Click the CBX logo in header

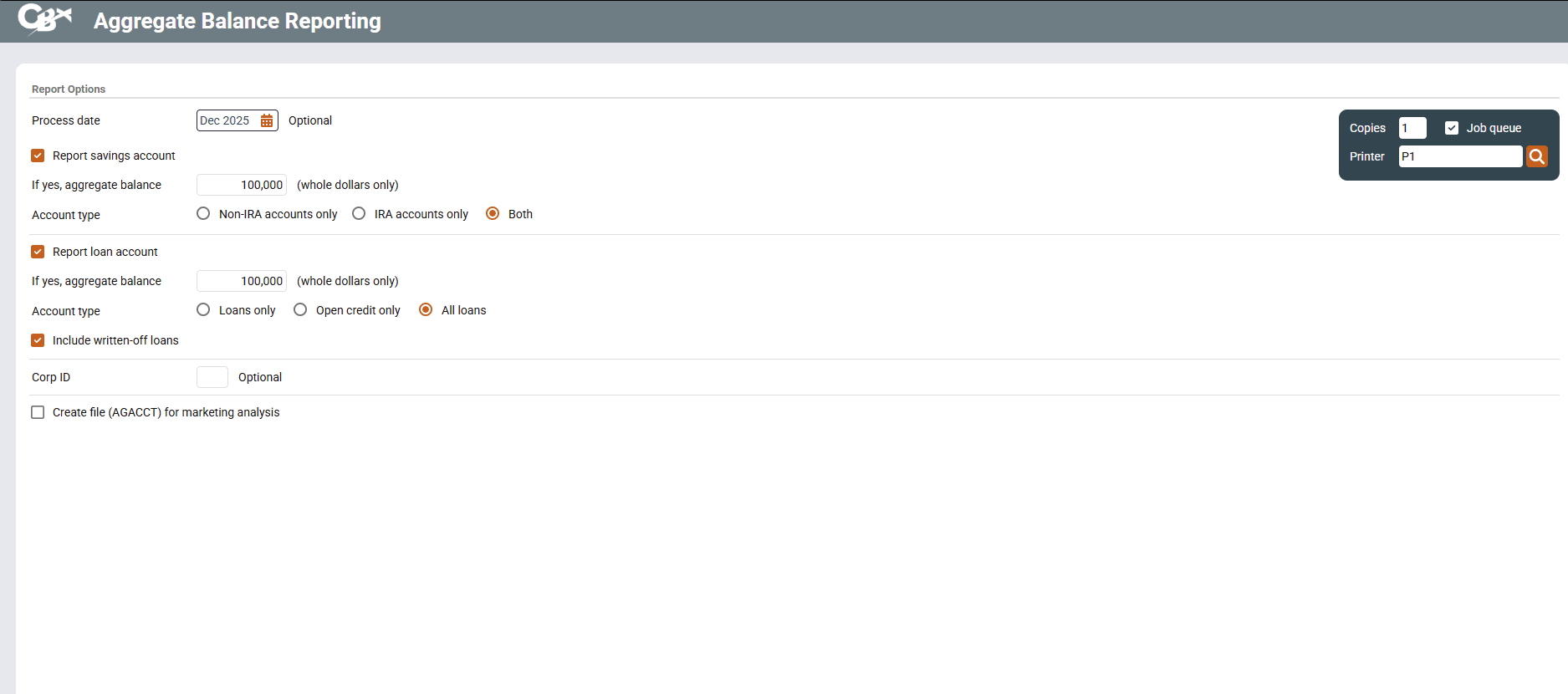[45, 18]
